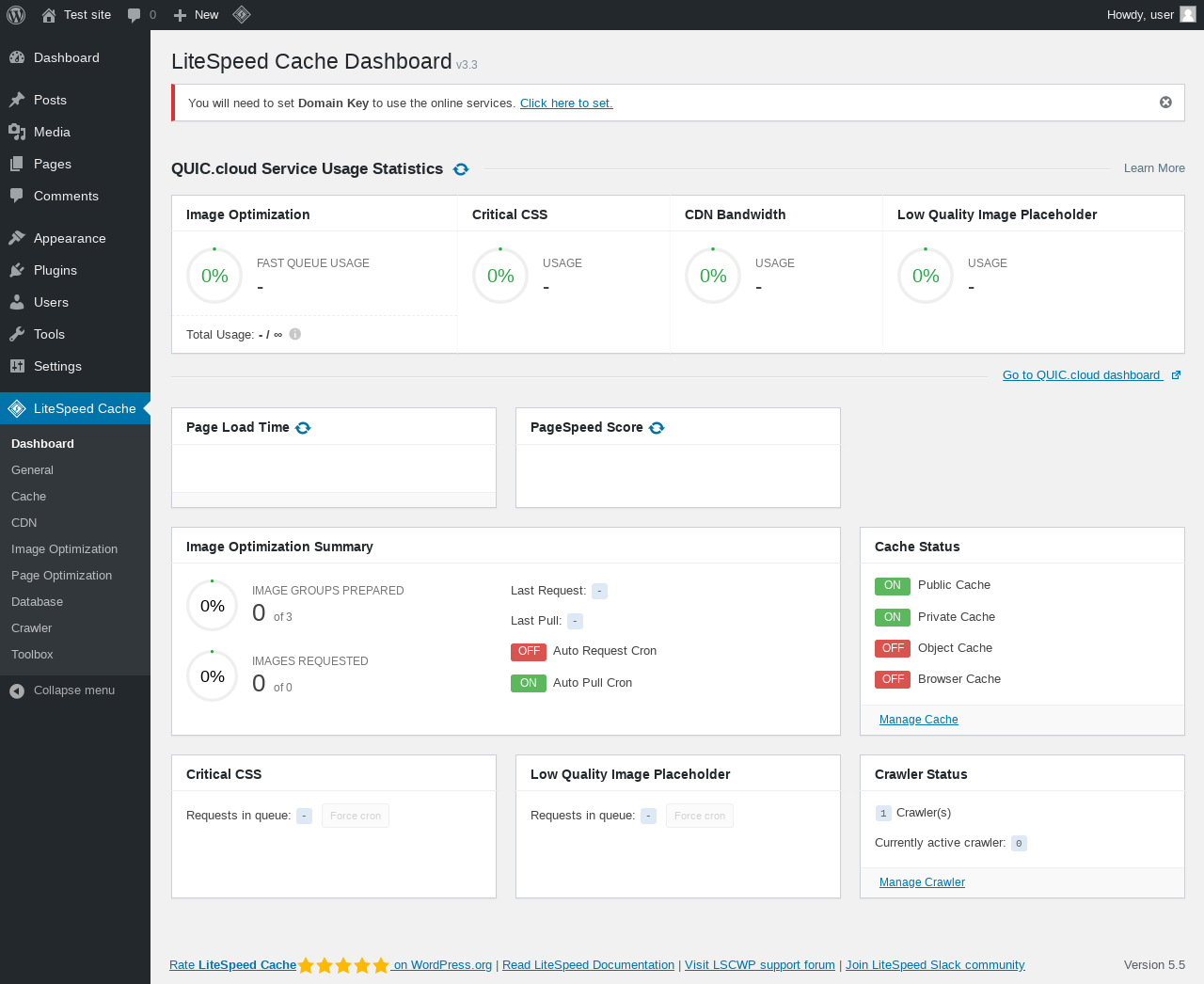Viewport: 1204px width, 984px height.
Task: Open the Database submenu item
Action: click(75, 602)
